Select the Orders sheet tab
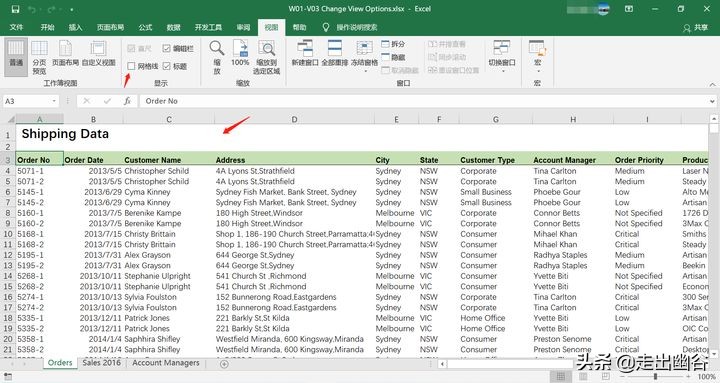720x383 pixels. coord(60,363)
